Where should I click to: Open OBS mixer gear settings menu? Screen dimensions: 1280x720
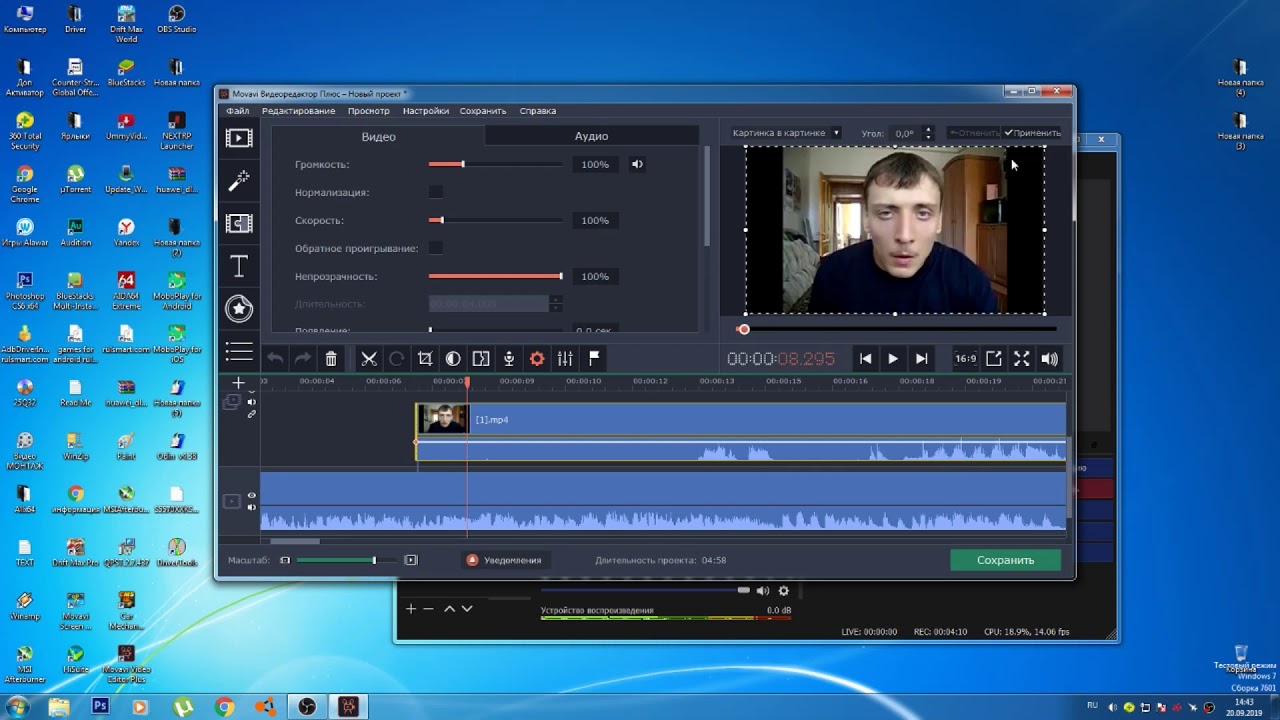(784, 591)
